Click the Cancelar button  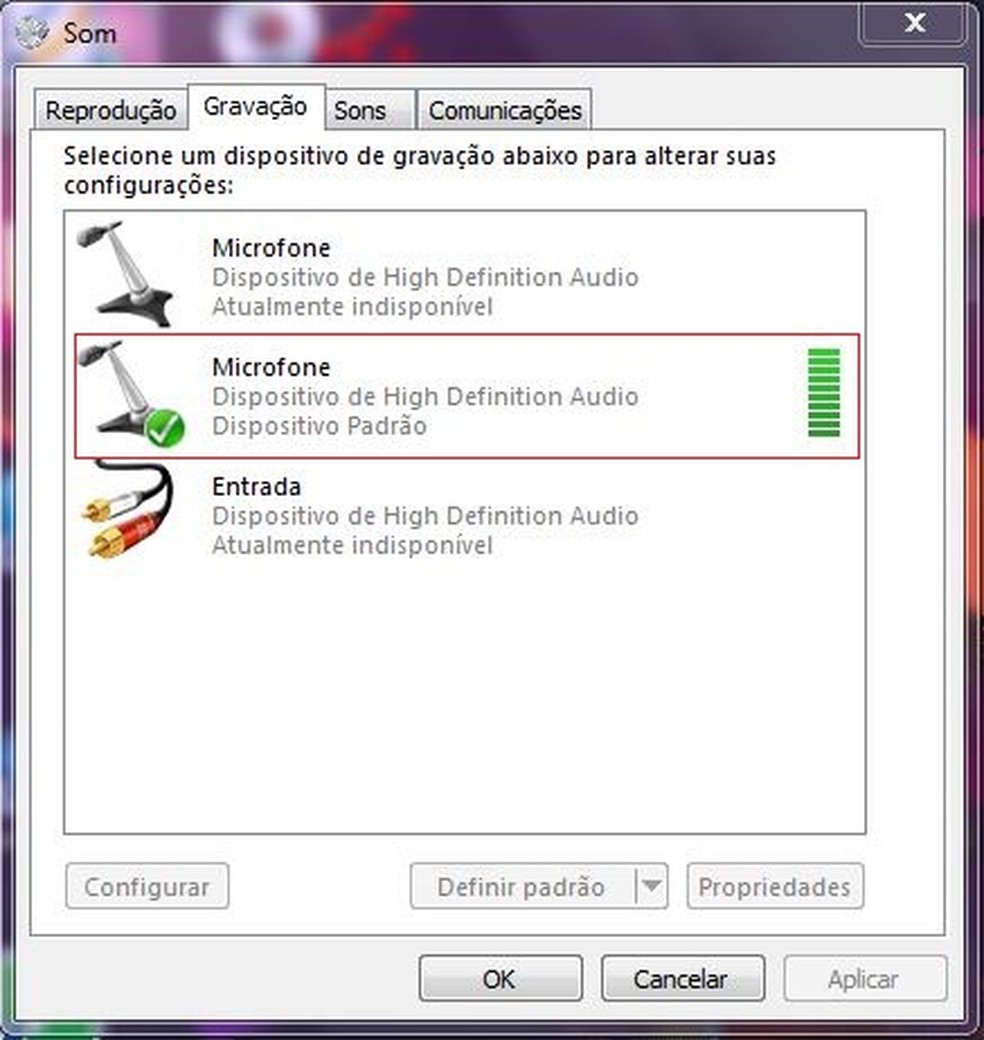point(683,979)
